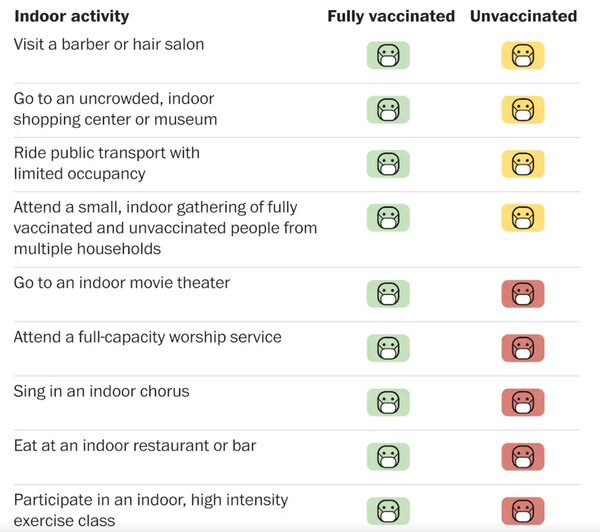Select red mask icon for indoor chorus
The width and height of the screenshot is (600, 532).
coord(523,403)
